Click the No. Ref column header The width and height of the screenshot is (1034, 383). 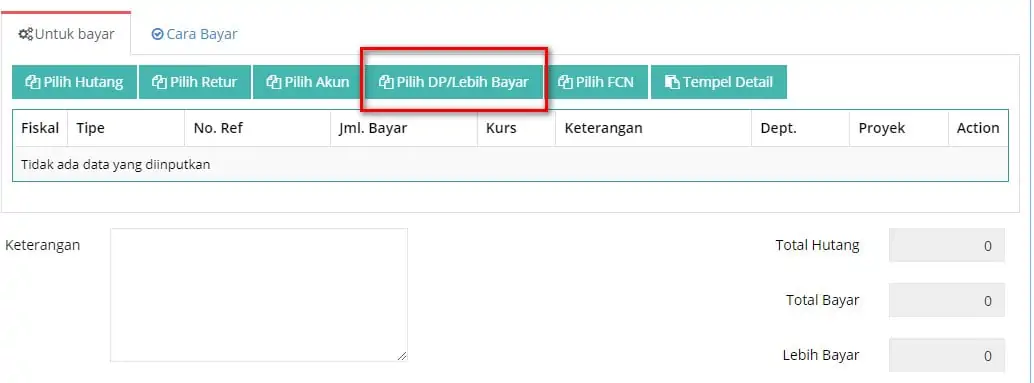(257, 128)
